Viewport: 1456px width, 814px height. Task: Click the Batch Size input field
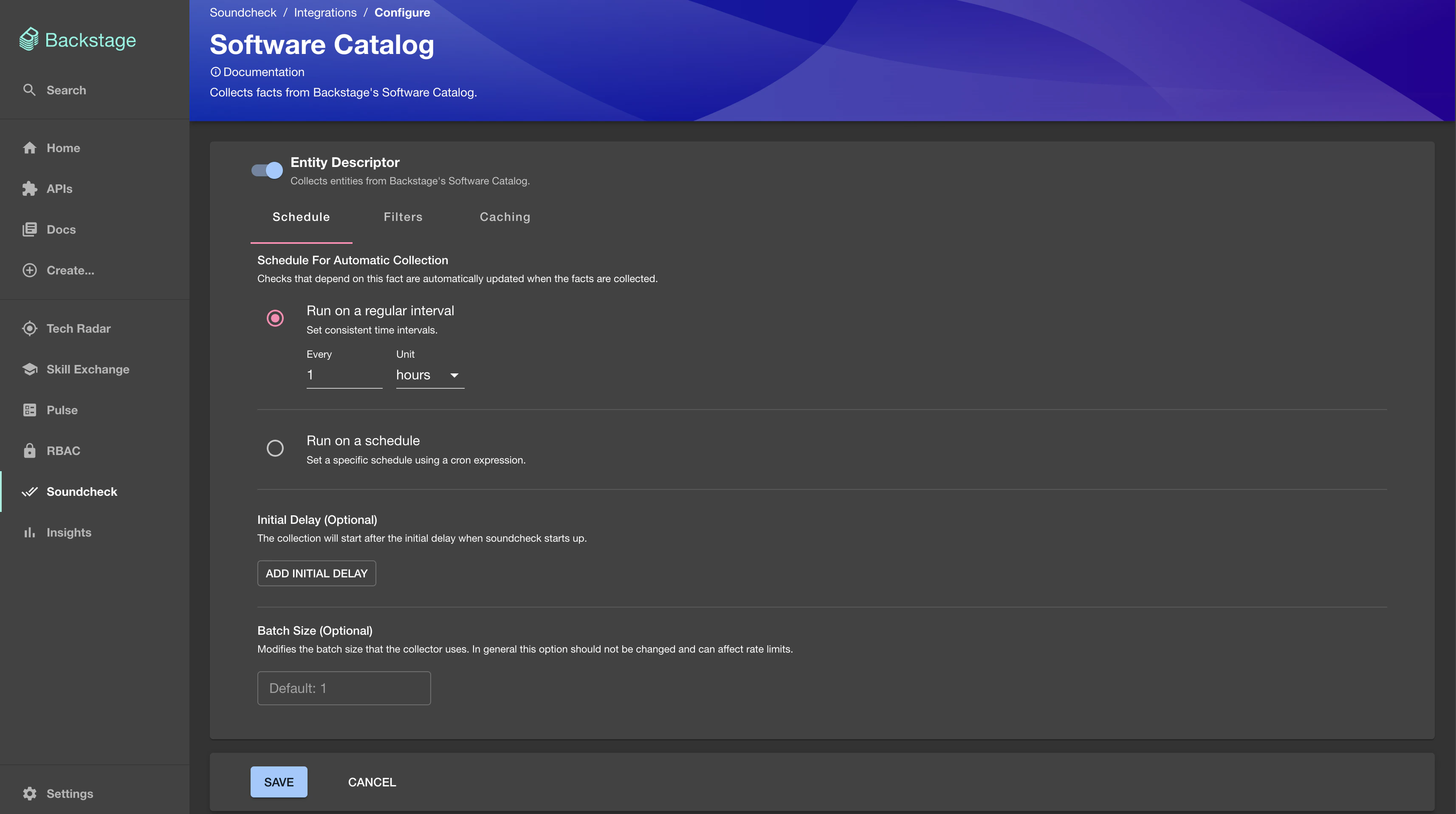pyautogui.click(x=344, y=688)
